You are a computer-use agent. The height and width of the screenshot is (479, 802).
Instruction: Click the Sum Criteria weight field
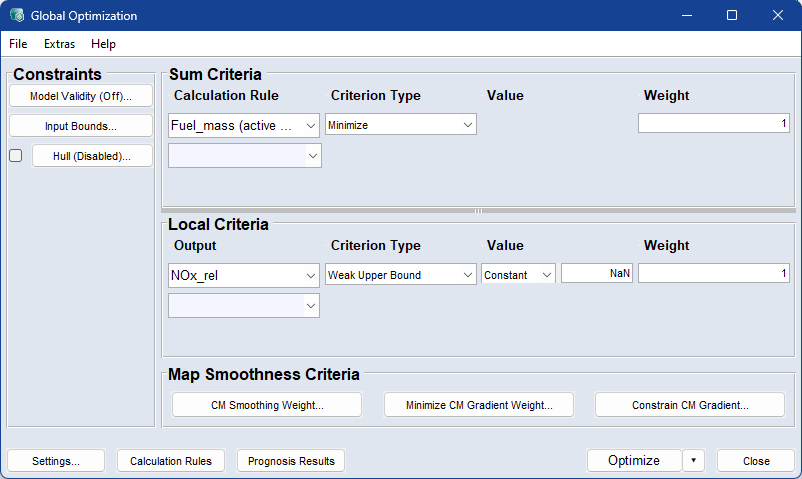click(x=713, y=123)
